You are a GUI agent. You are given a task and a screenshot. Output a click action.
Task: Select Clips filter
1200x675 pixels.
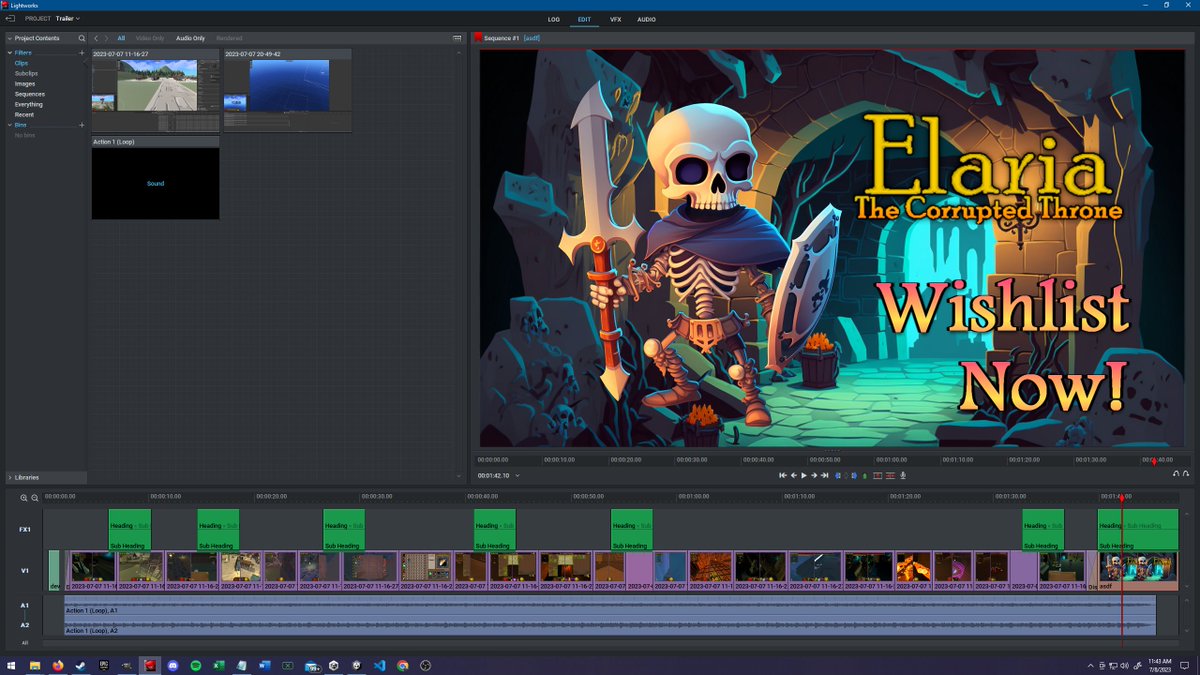point(22,63)
